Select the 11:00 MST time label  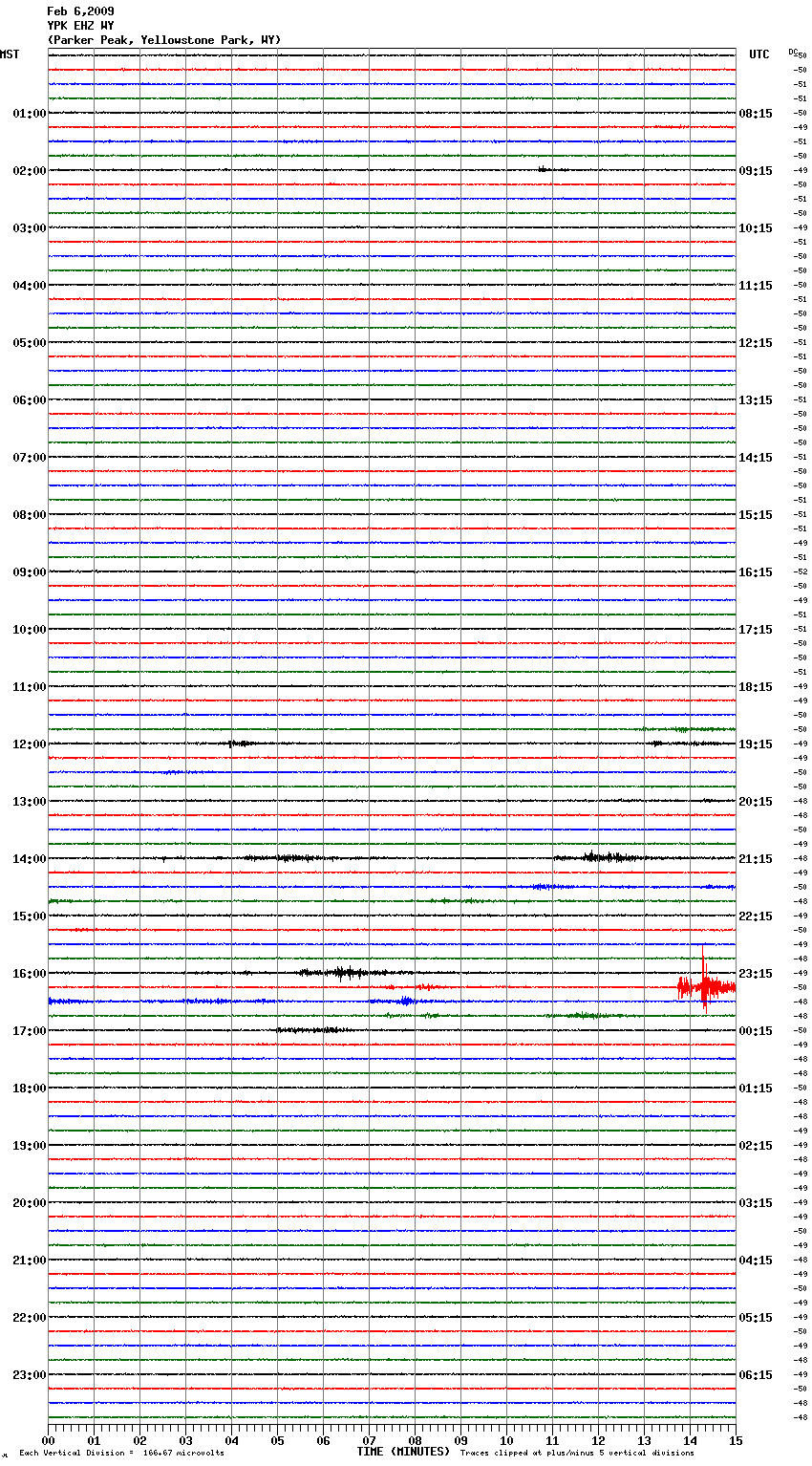(x=30, y=687)
